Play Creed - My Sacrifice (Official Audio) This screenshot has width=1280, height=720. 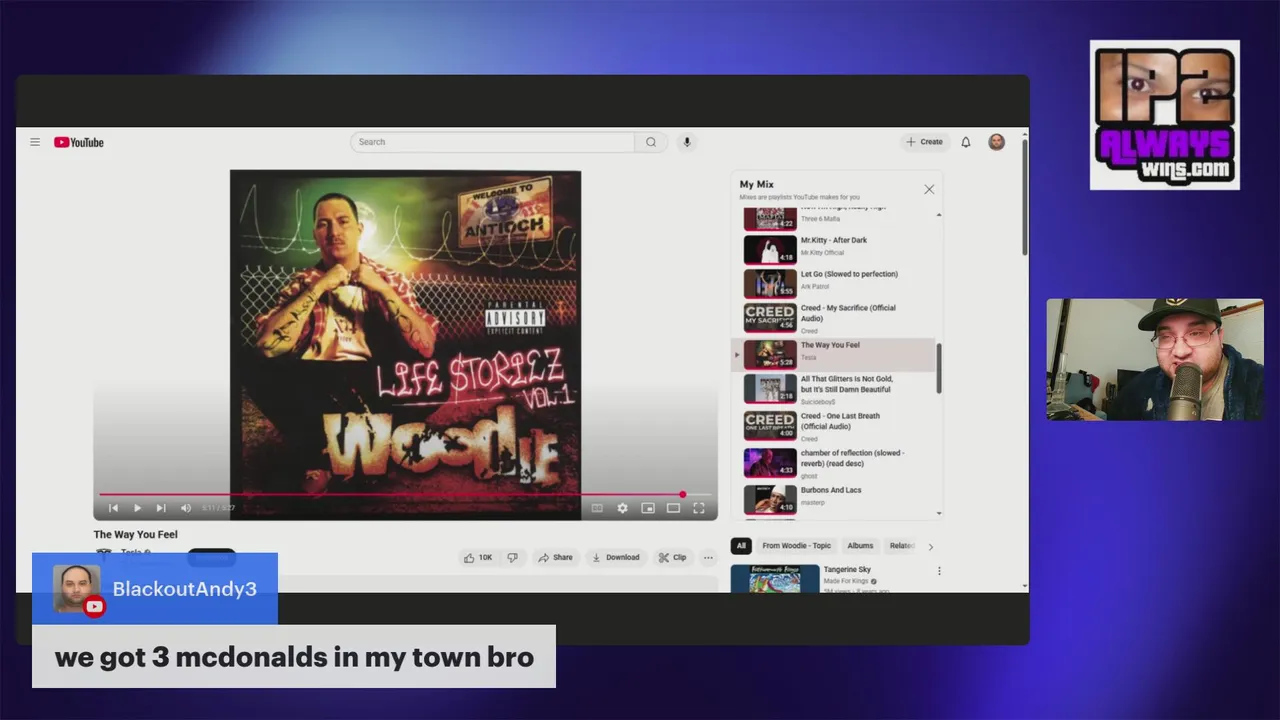coord(835,318)
